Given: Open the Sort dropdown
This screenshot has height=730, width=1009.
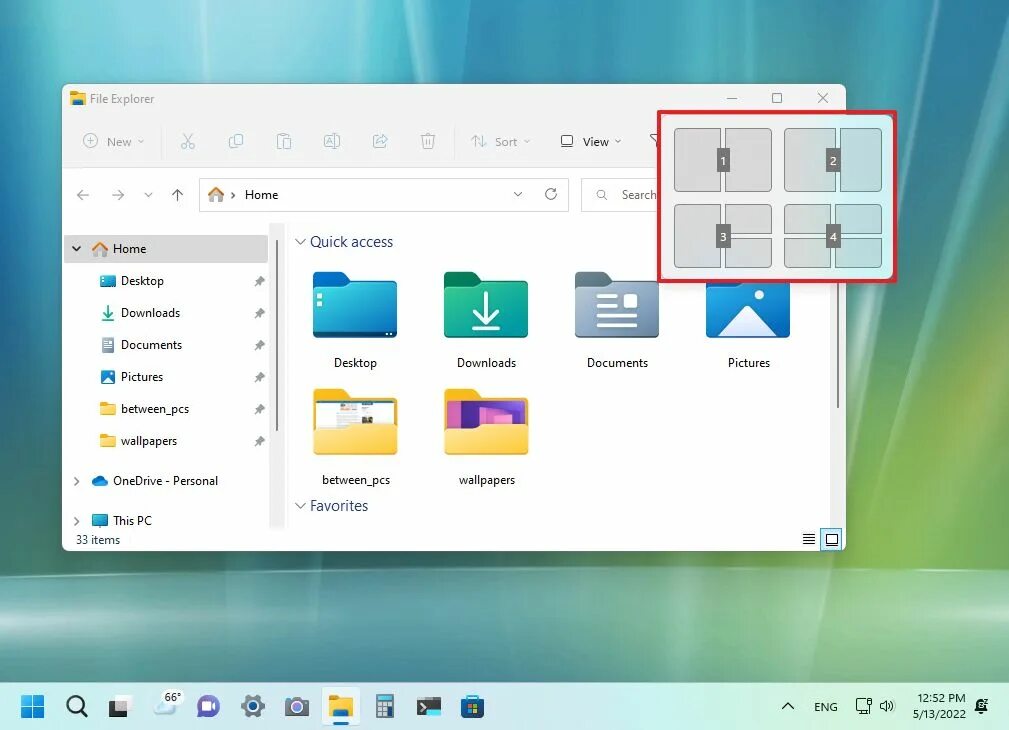Looking at the screenshot, I should click(x=500, y=141).
